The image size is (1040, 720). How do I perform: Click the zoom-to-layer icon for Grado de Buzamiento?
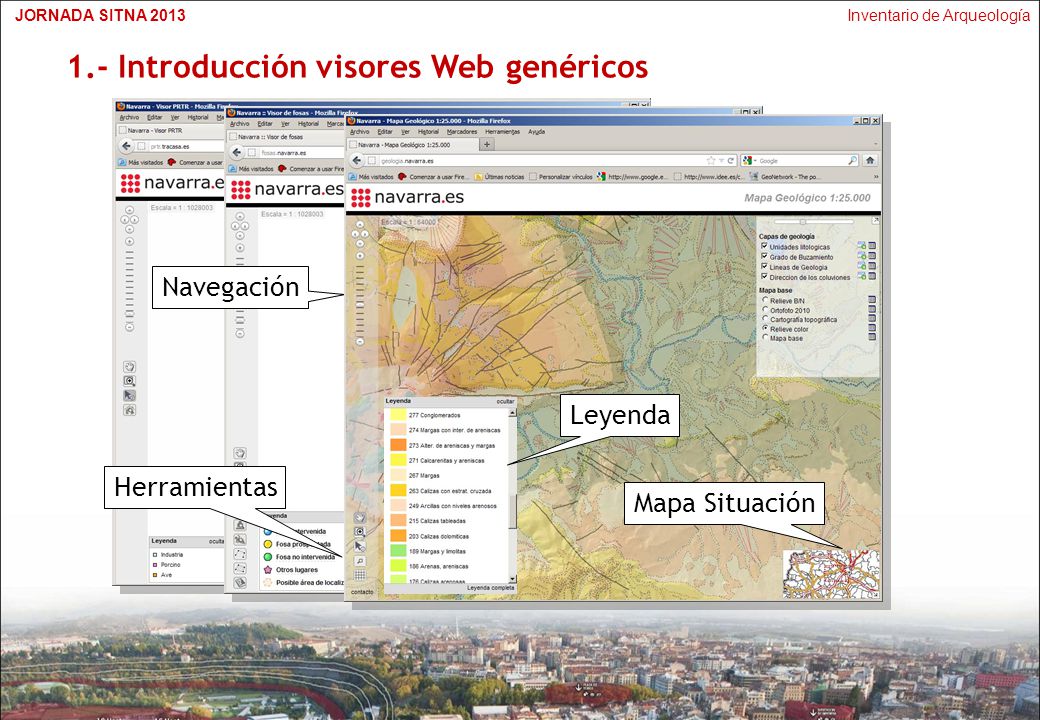[x=862, y=256]
